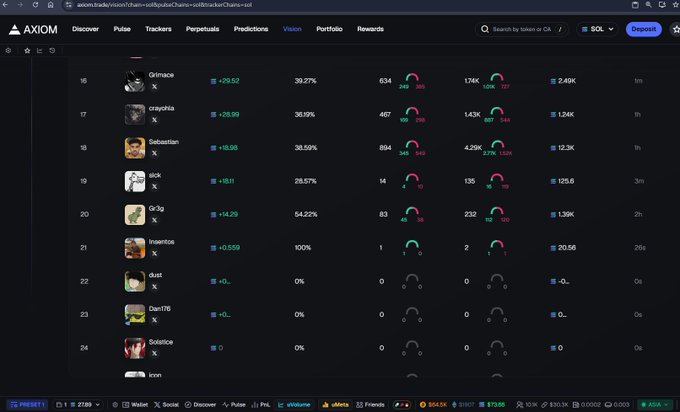680x412 pixels.
Task: Open Dan176's X profile icon
Action: click(x=154, y=320)
